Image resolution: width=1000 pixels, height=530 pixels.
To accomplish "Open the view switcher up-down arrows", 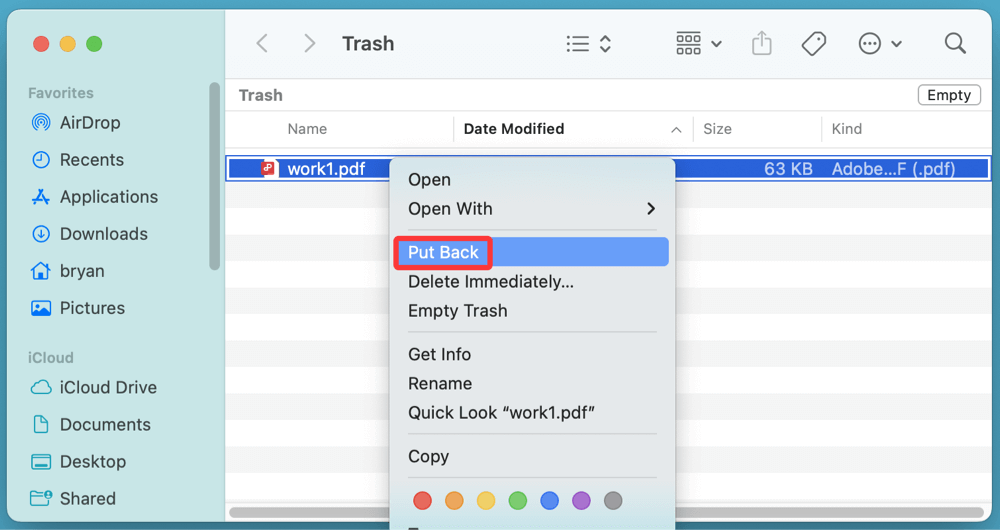I will point(605,43).
